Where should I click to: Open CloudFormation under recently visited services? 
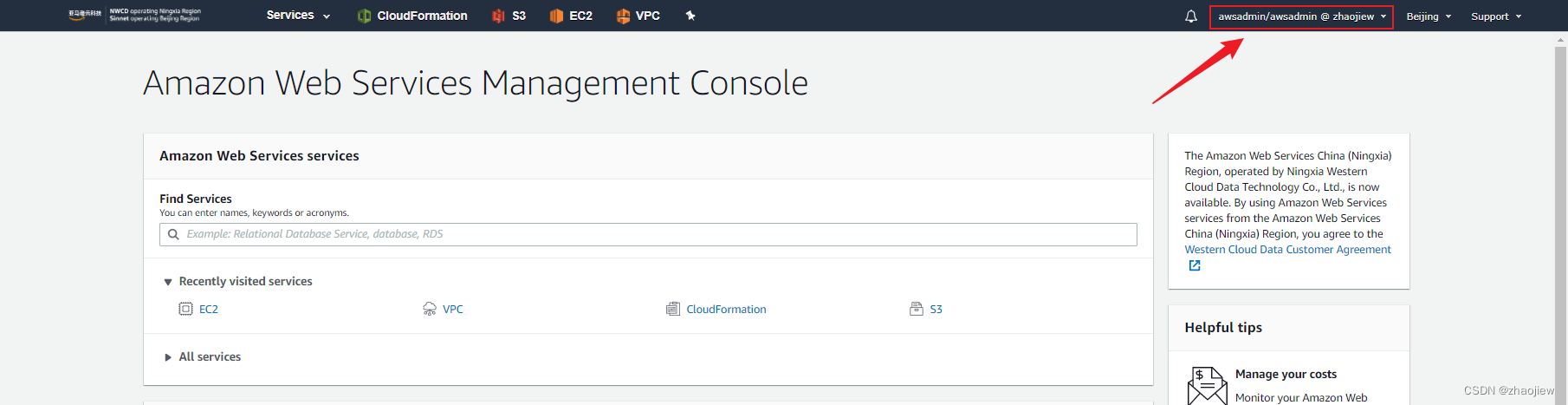coord(726,309)
